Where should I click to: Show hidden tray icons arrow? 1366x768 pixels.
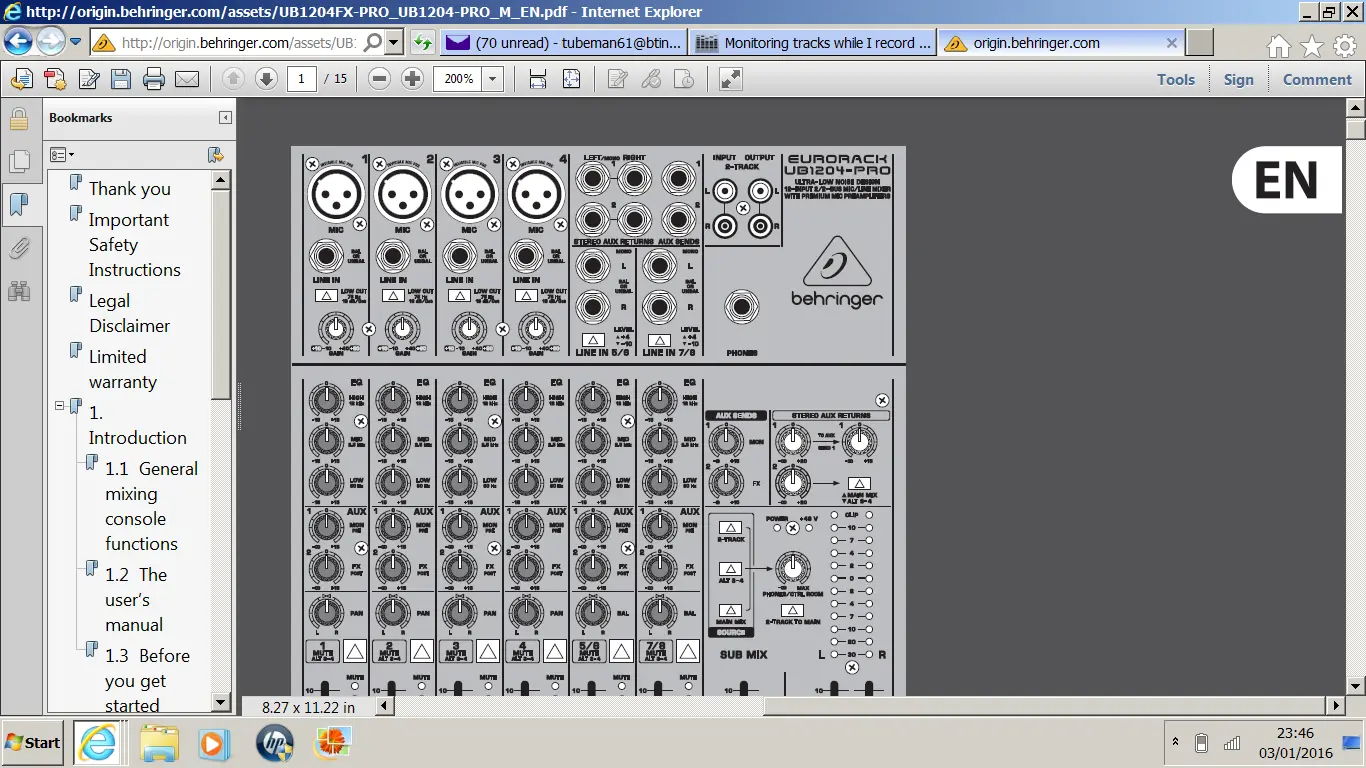[1175, 743]
